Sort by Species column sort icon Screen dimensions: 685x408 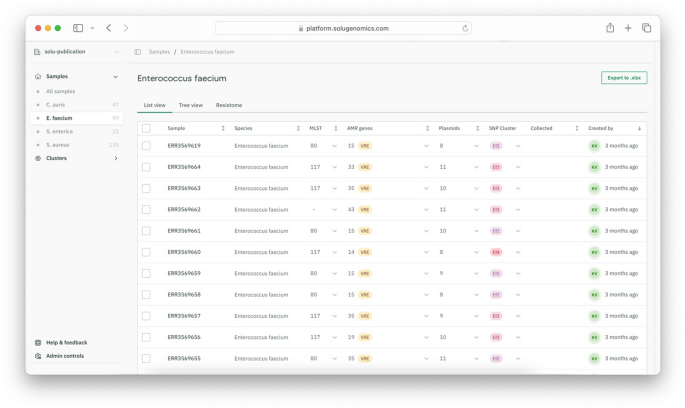[298, 128]
